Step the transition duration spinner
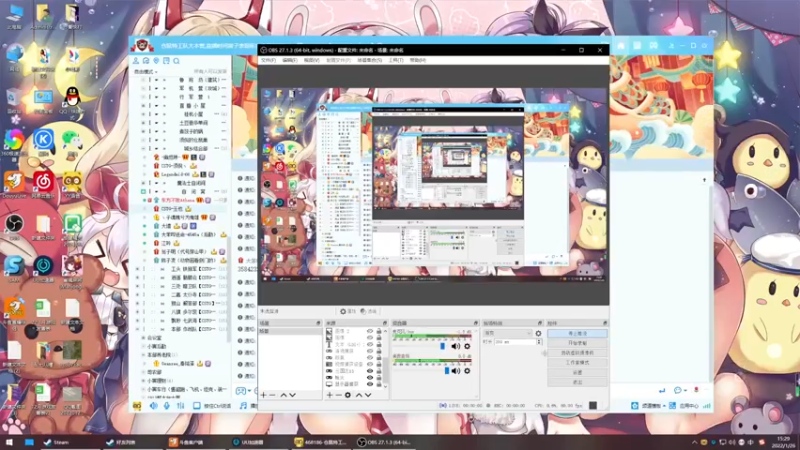 pyautogui.click(x=539, y=342)
